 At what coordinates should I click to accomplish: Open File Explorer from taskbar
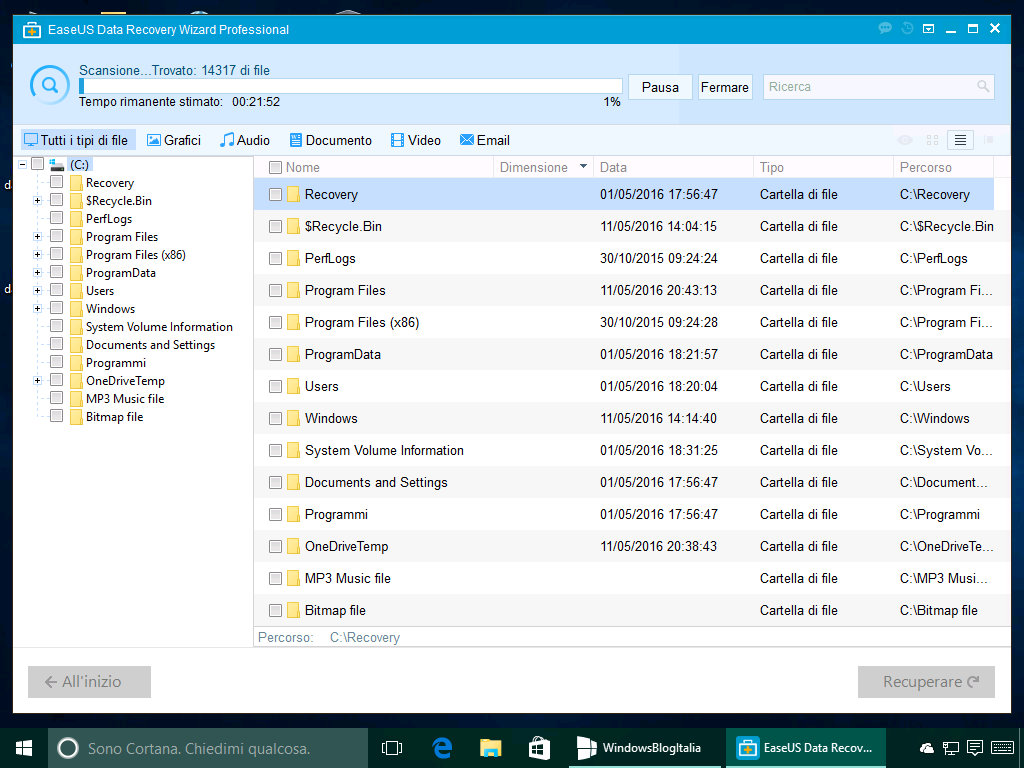(490, 748)
